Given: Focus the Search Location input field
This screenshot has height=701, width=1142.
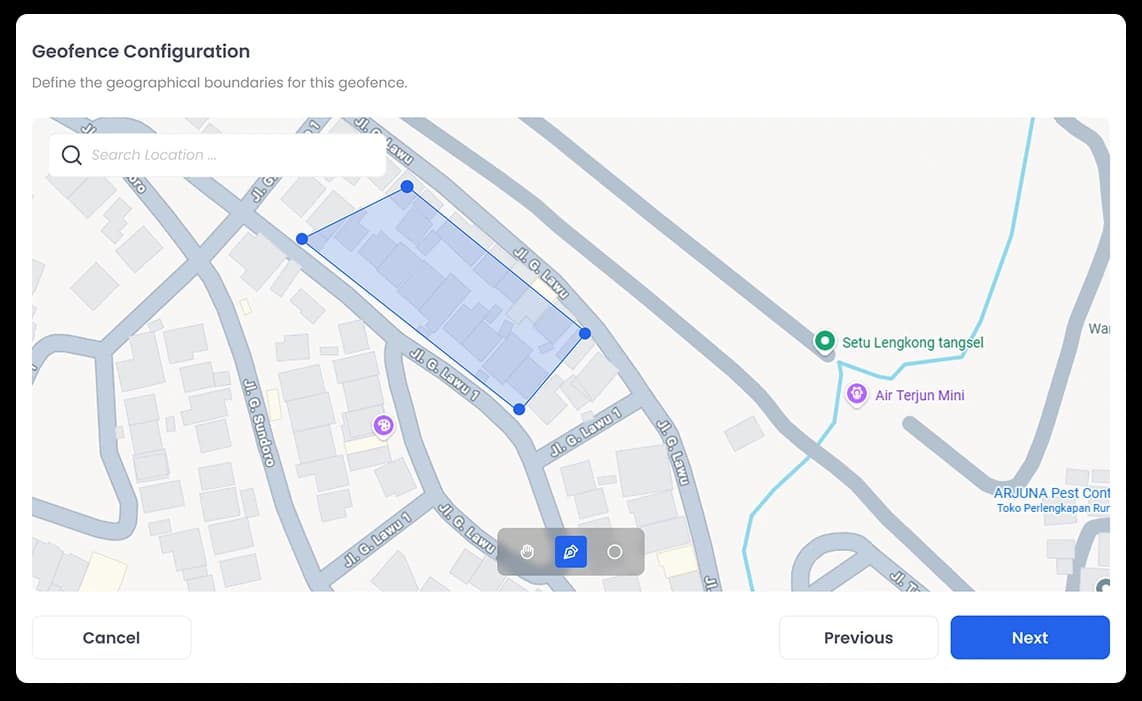Looking at the screenshot, I should pyautogui.click(x=218, y=155).
